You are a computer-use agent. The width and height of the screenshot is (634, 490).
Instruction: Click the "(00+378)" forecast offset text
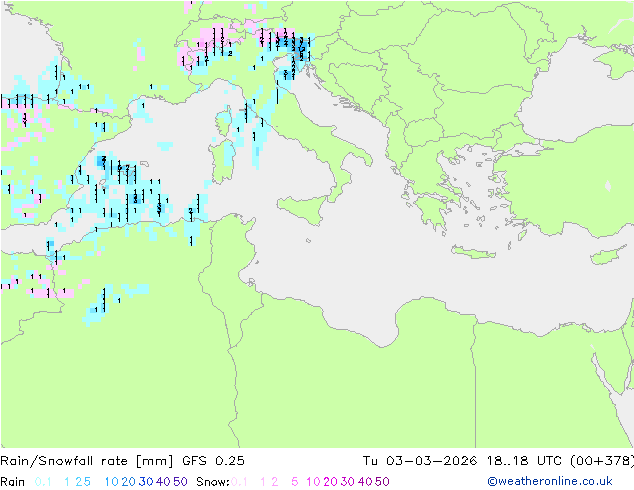[x=602, y=461]
